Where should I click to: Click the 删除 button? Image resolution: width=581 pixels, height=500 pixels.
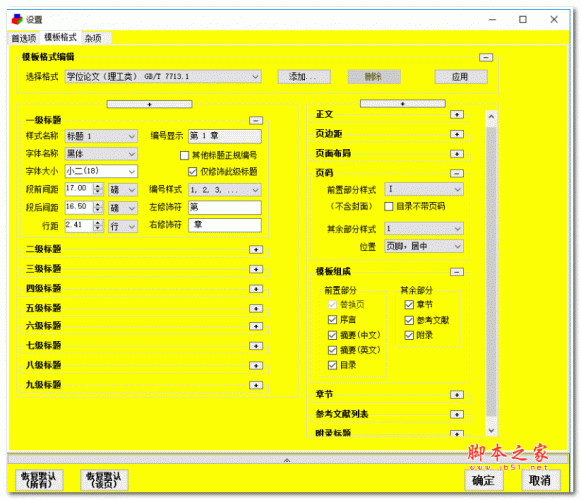click(374, 77)
